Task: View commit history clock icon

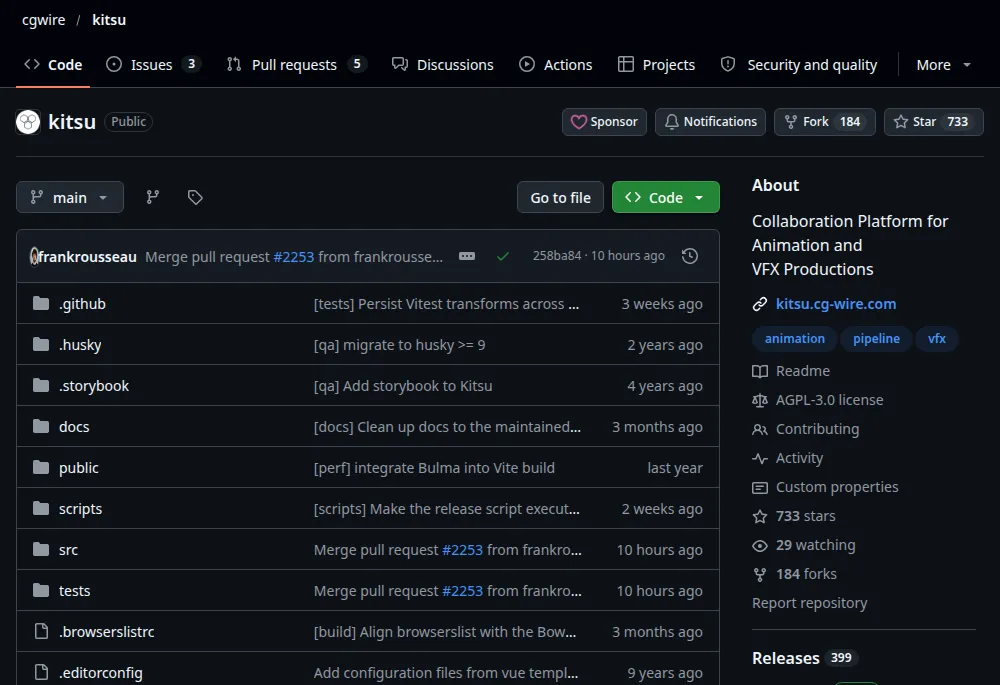Action: click(689, 256)
